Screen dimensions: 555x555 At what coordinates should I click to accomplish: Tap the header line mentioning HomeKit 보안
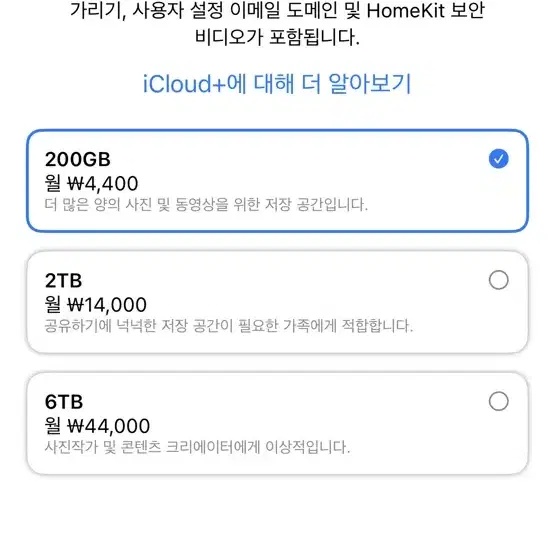pyautogui.click(x=277, y=11)
